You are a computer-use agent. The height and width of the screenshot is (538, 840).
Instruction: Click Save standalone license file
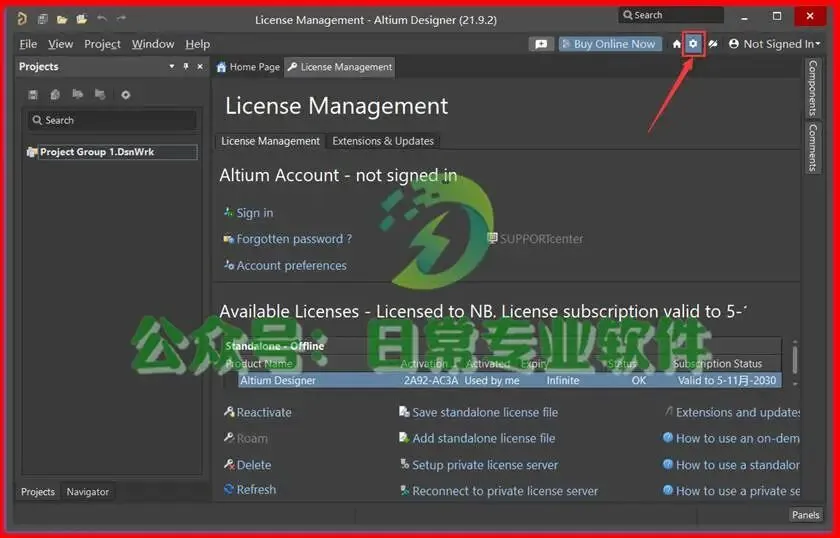[x=479, y=412]
